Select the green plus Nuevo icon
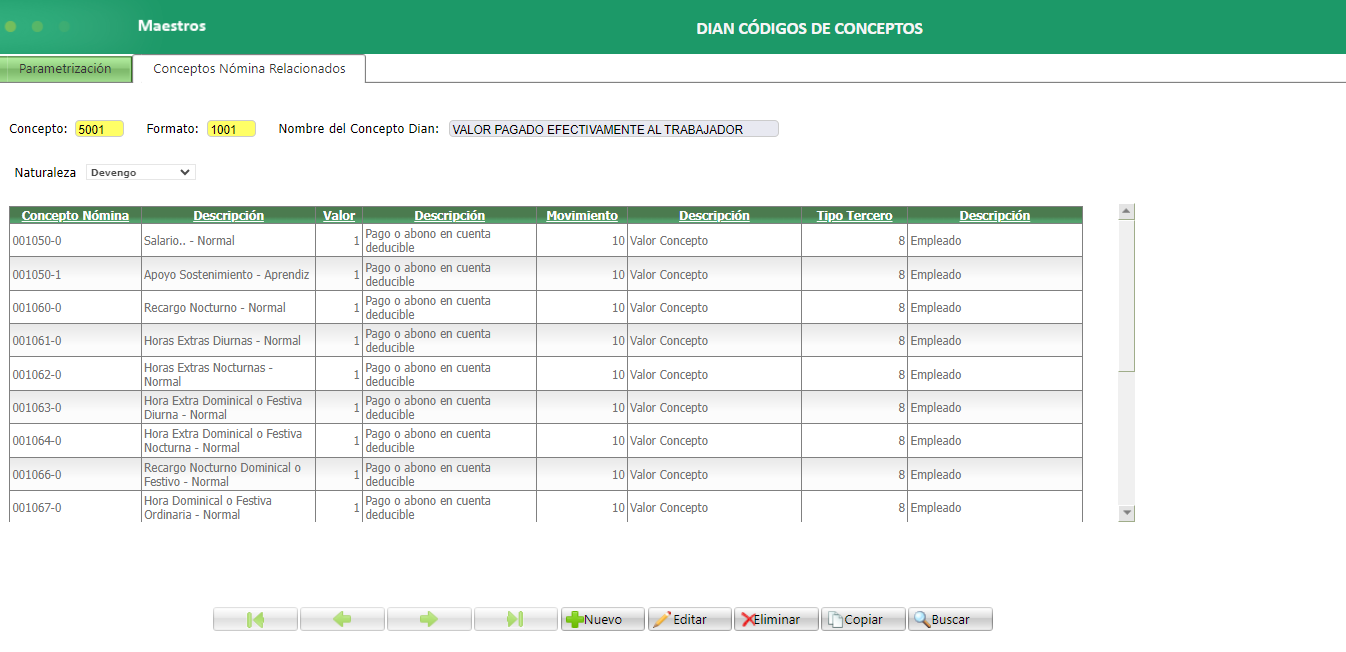The width and height of the screenshot is (1346, 652). click(575, 618)
